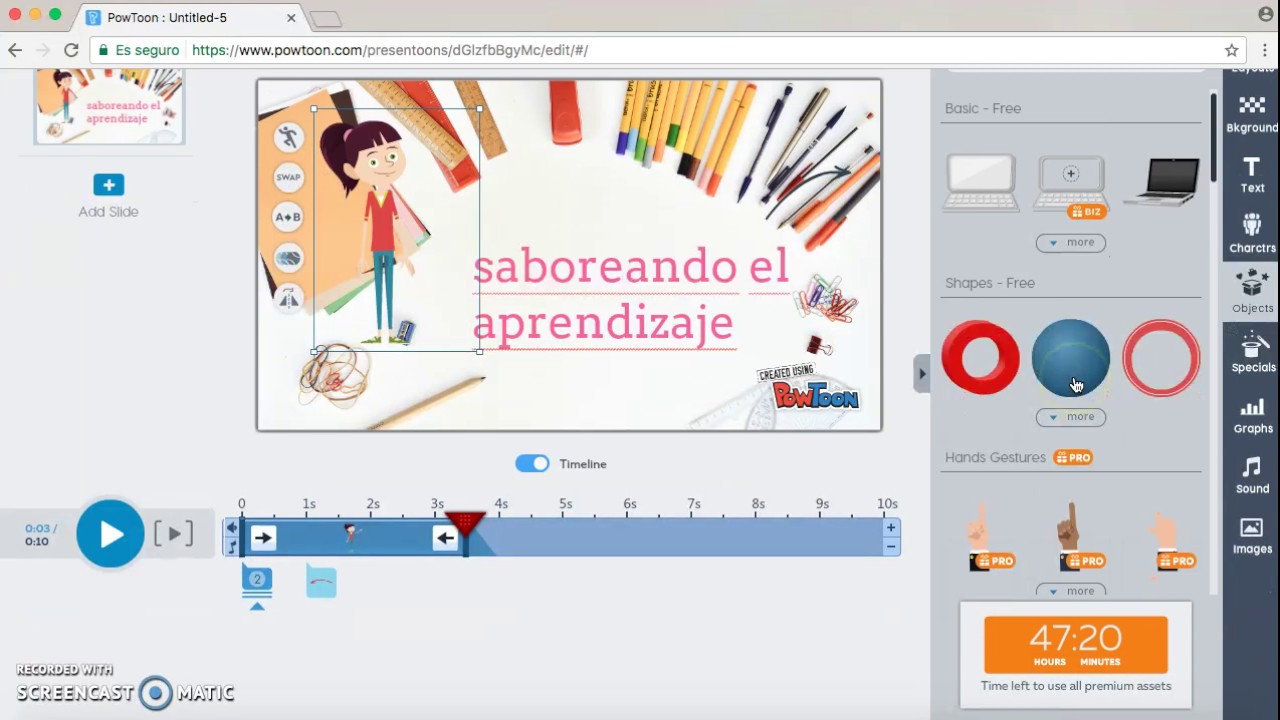The height and width of the screenshot is (720, 1280).
Task: Select the 'saboreando el aprendizaje' title text
Action: tap(630, 295)
